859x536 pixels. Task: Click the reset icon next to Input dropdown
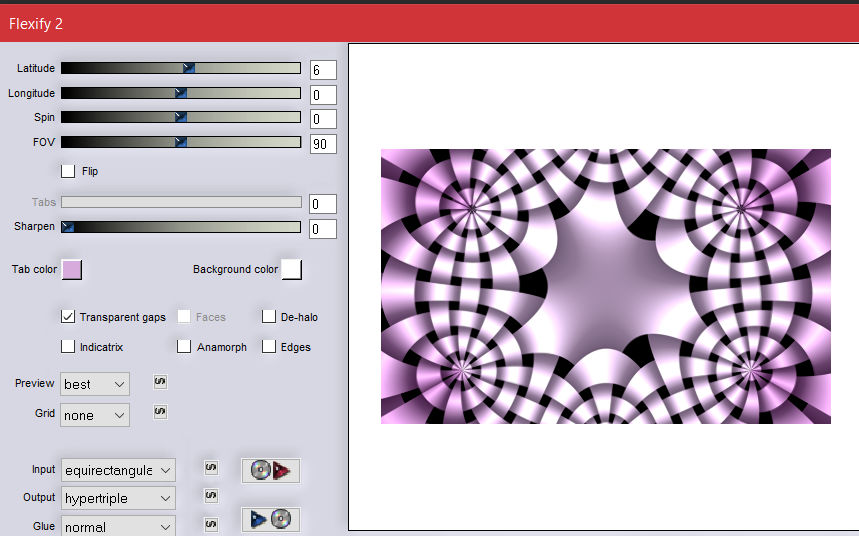click(x=211, y=467)
